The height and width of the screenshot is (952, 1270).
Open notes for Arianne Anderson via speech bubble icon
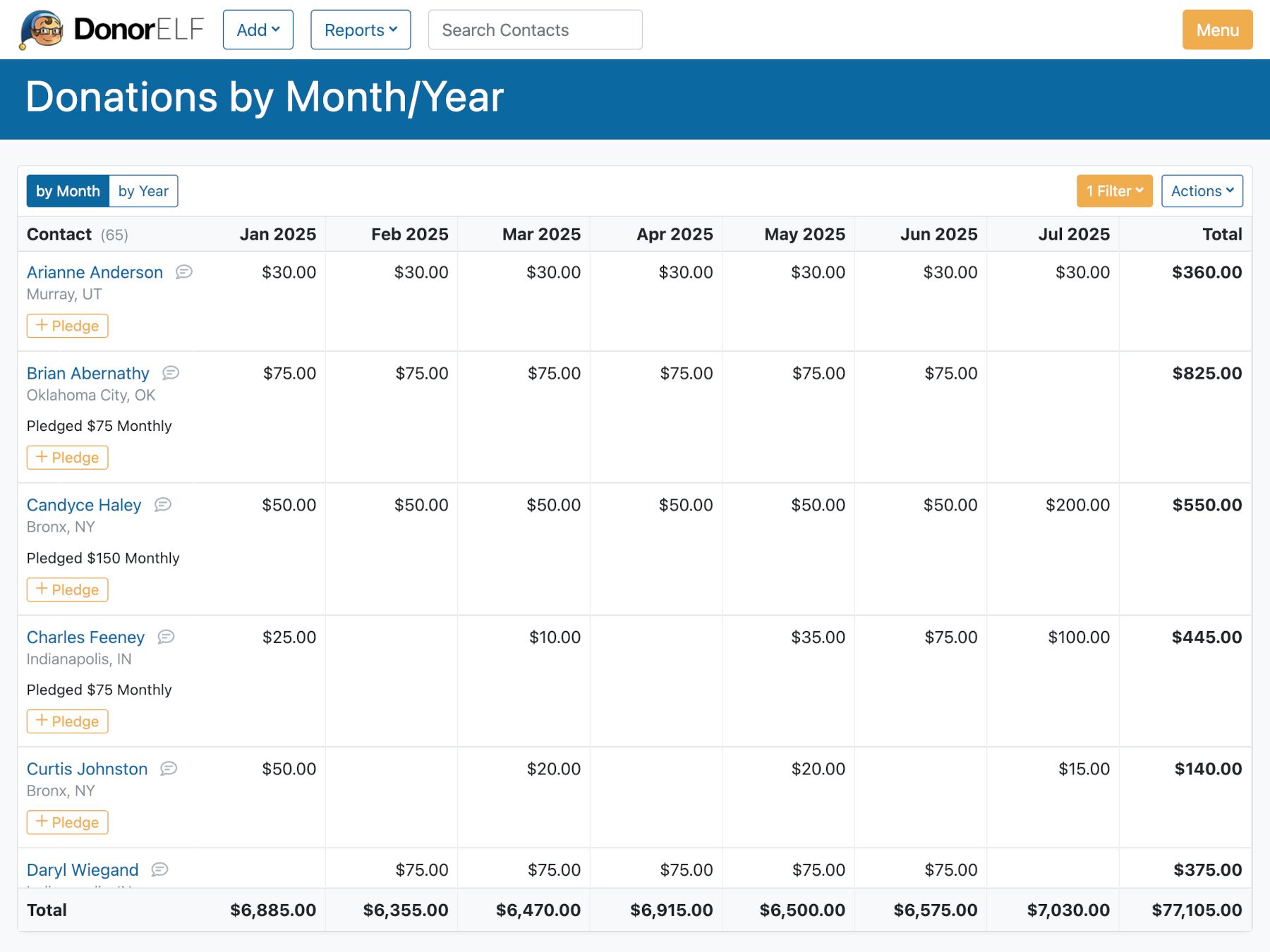pyautogui.click(x=184, y=272)
